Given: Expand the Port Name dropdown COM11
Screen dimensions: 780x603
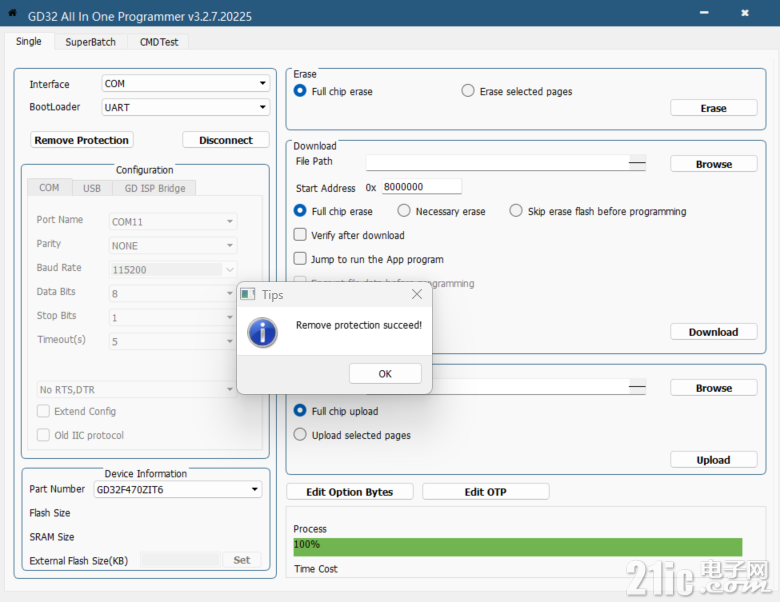Looking at the screenshot, I should coord(173,222).
